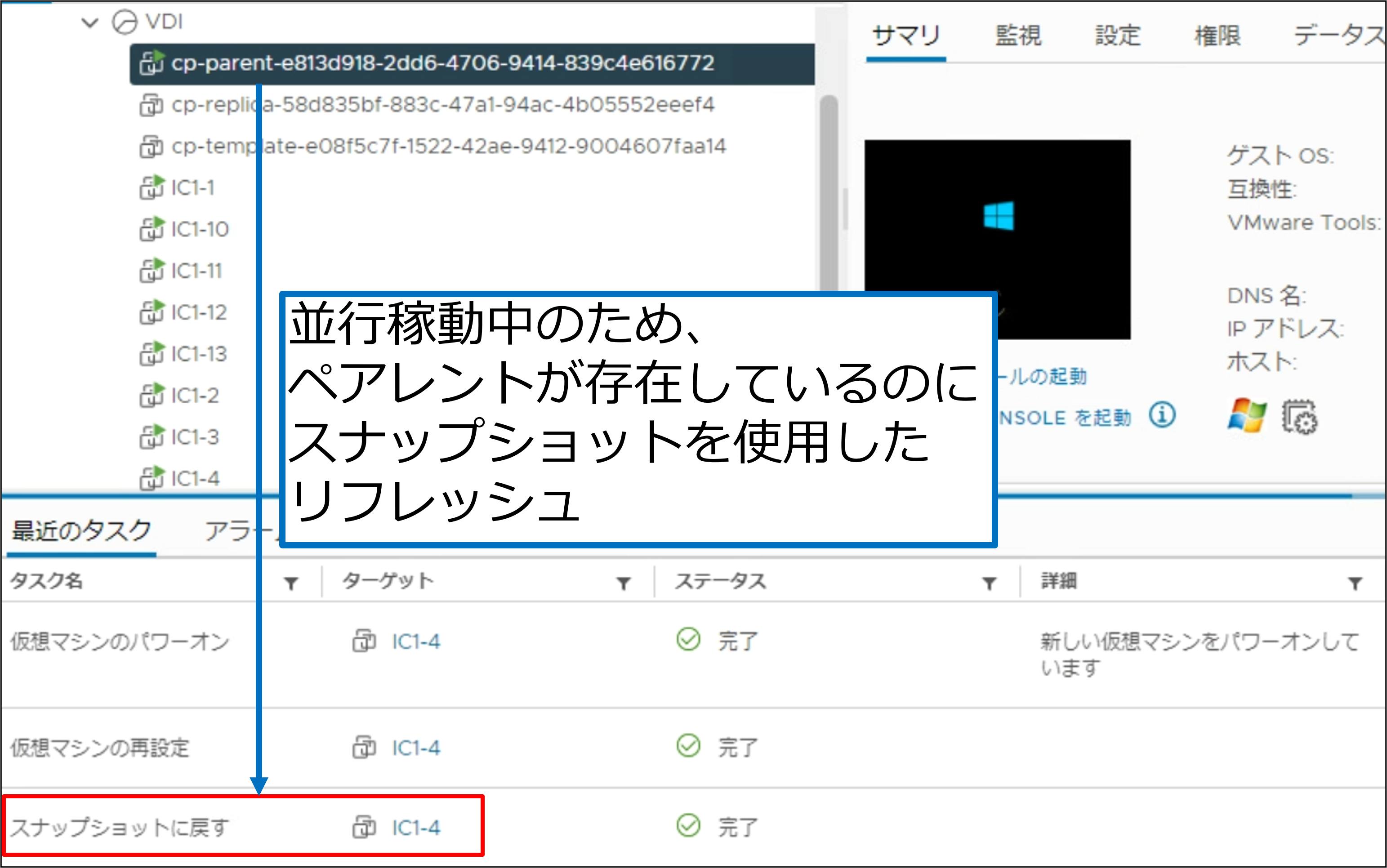This screenshot has width=1387, height=868.
Task: Collapse the VDI folder chevron
Action: [x=89, y=23]
